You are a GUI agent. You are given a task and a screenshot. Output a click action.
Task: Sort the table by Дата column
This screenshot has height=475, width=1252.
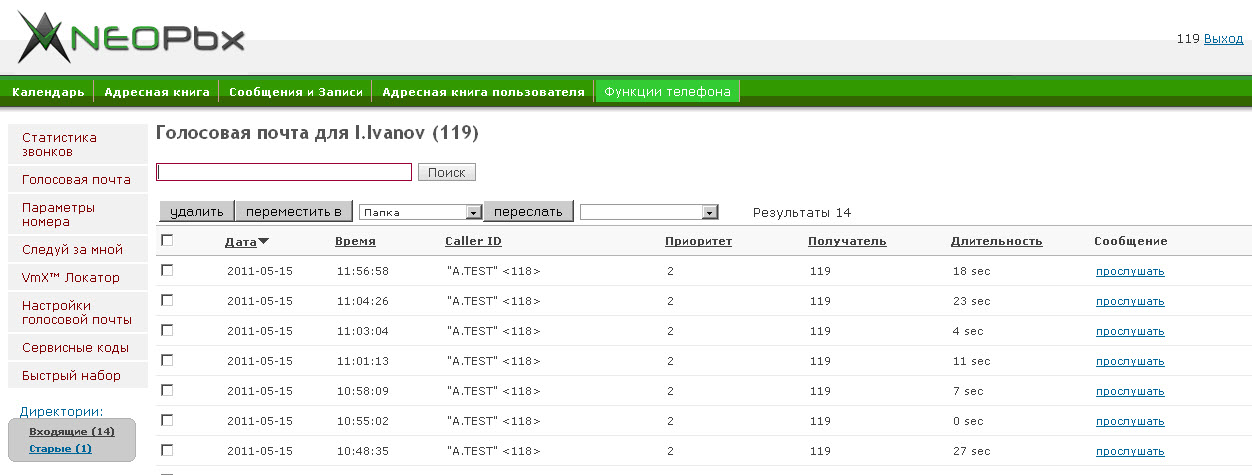(x=241, y=241)
